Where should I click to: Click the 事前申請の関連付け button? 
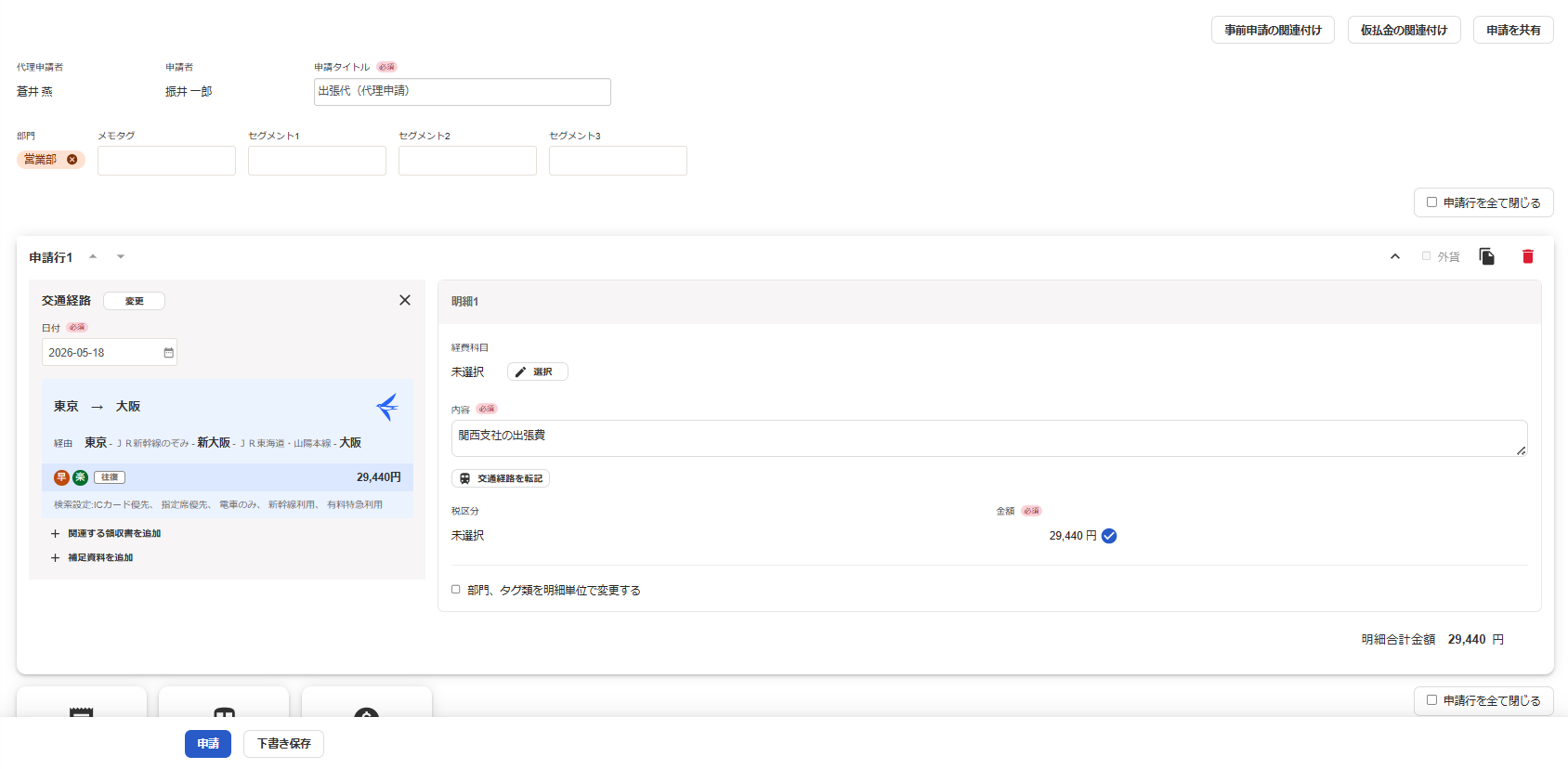[1273, 30]
